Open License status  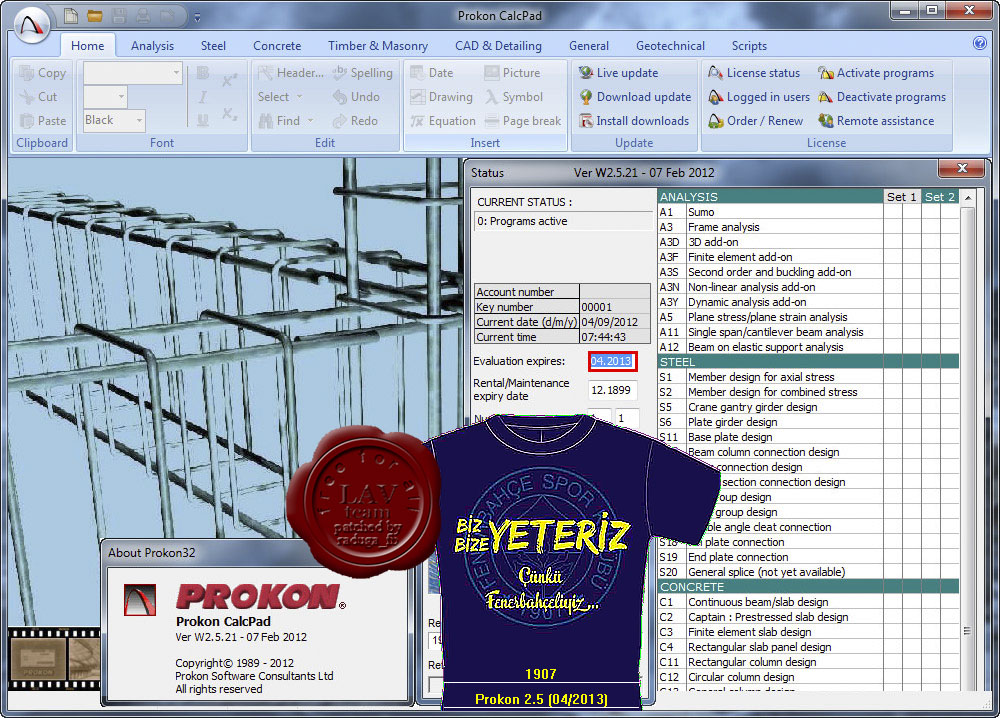tap(754, 73)
